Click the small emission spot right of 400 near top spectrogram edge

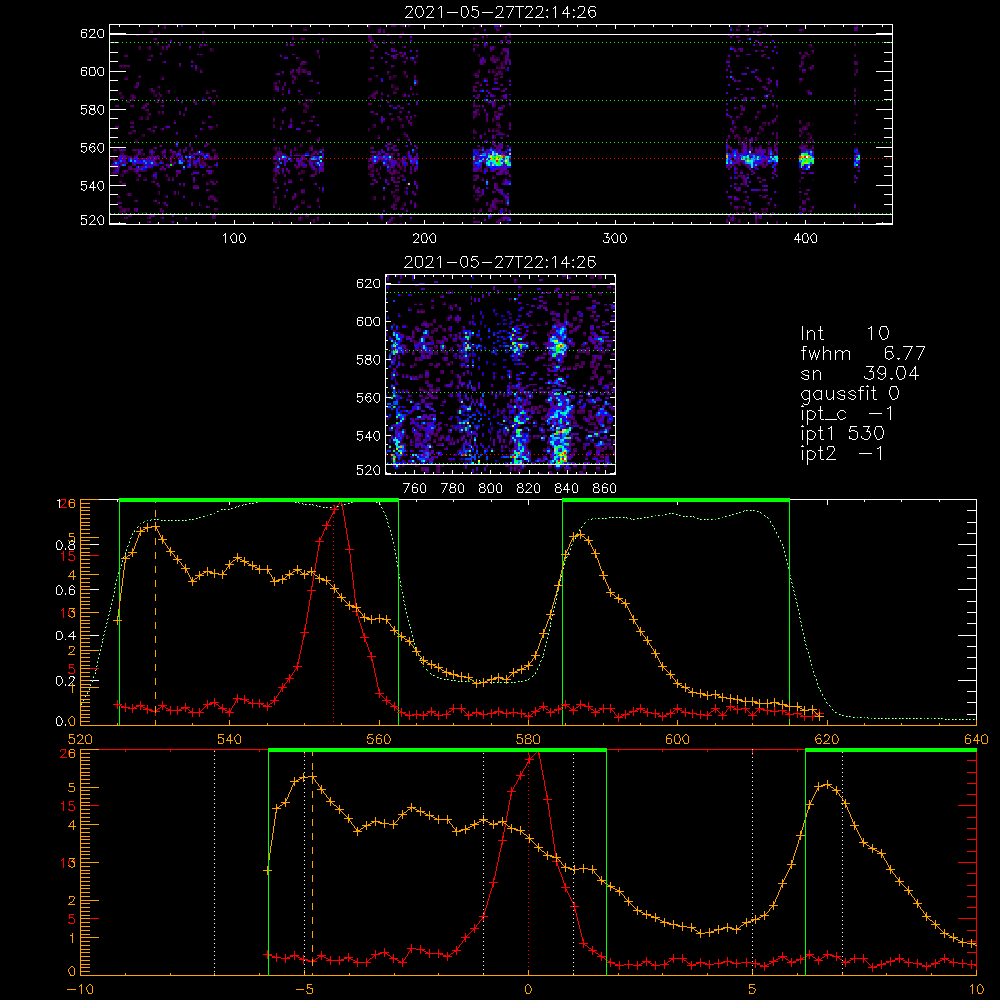coord(857,159)
